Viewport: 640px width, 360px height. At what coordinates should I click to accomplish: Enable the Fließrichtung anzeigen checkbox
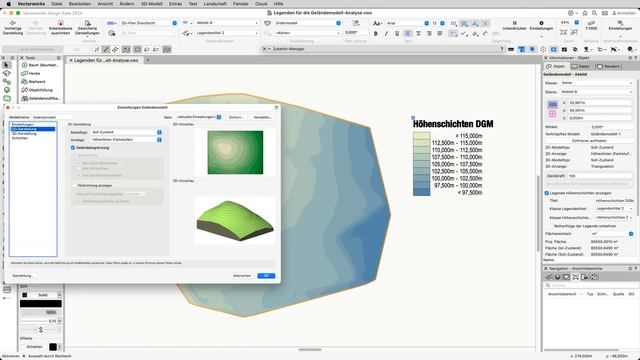pyautogui.click(x=74, y=185)
